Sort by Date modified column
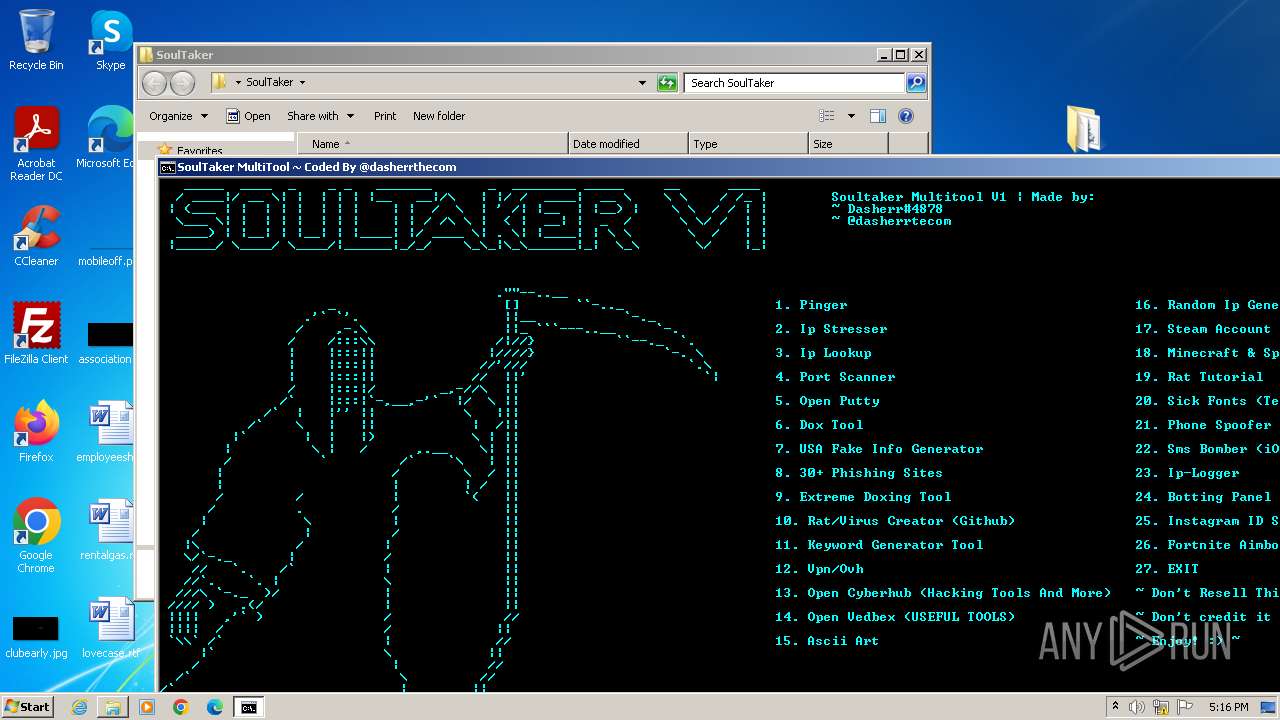1280x720 pixels. (628, 144)
